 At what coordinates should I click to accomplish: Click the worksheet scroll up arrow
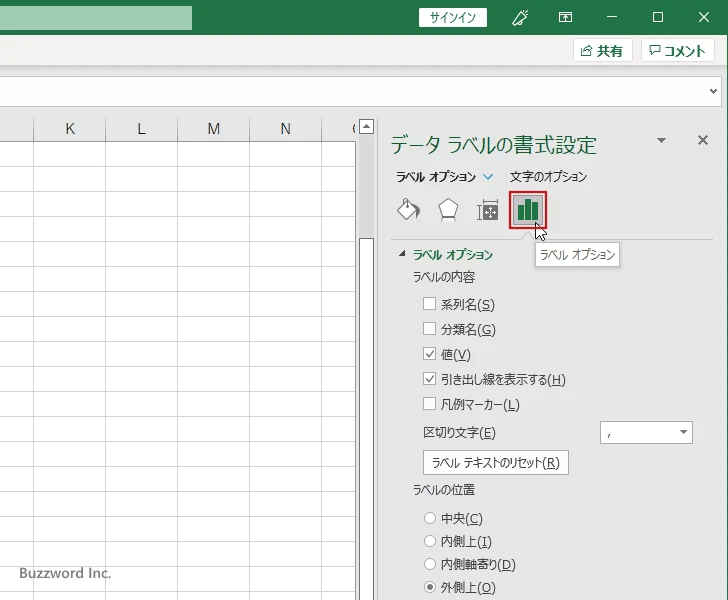point(367,126)
